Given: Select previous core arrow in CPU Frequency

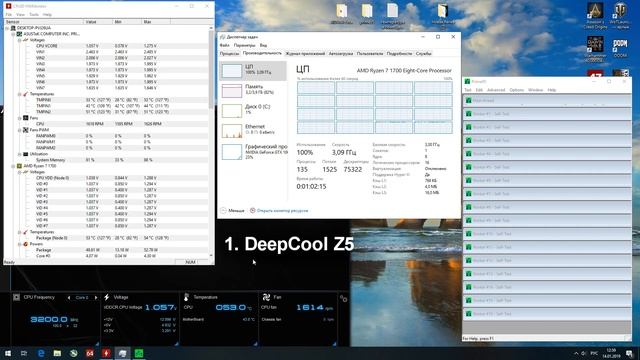Looking at the screenshot, I should click(69, 298).
